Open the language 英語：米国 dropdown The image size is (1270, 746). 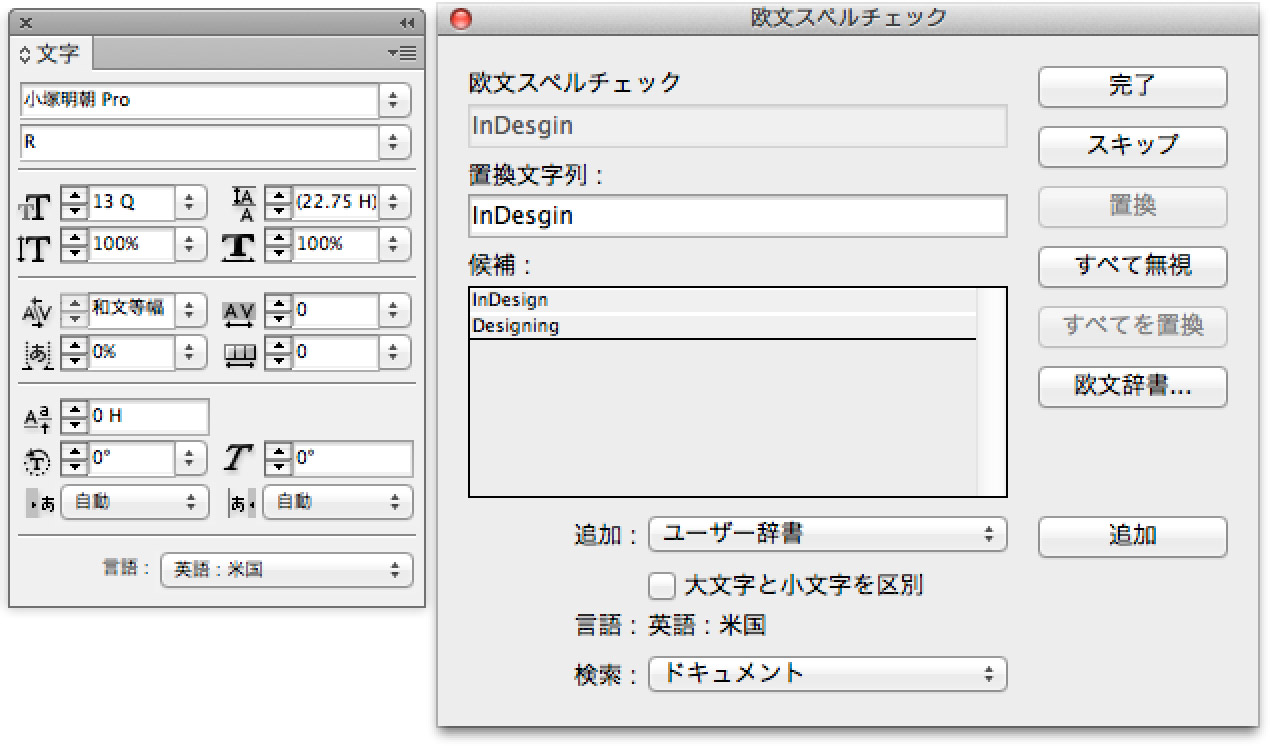pos(286,570)
